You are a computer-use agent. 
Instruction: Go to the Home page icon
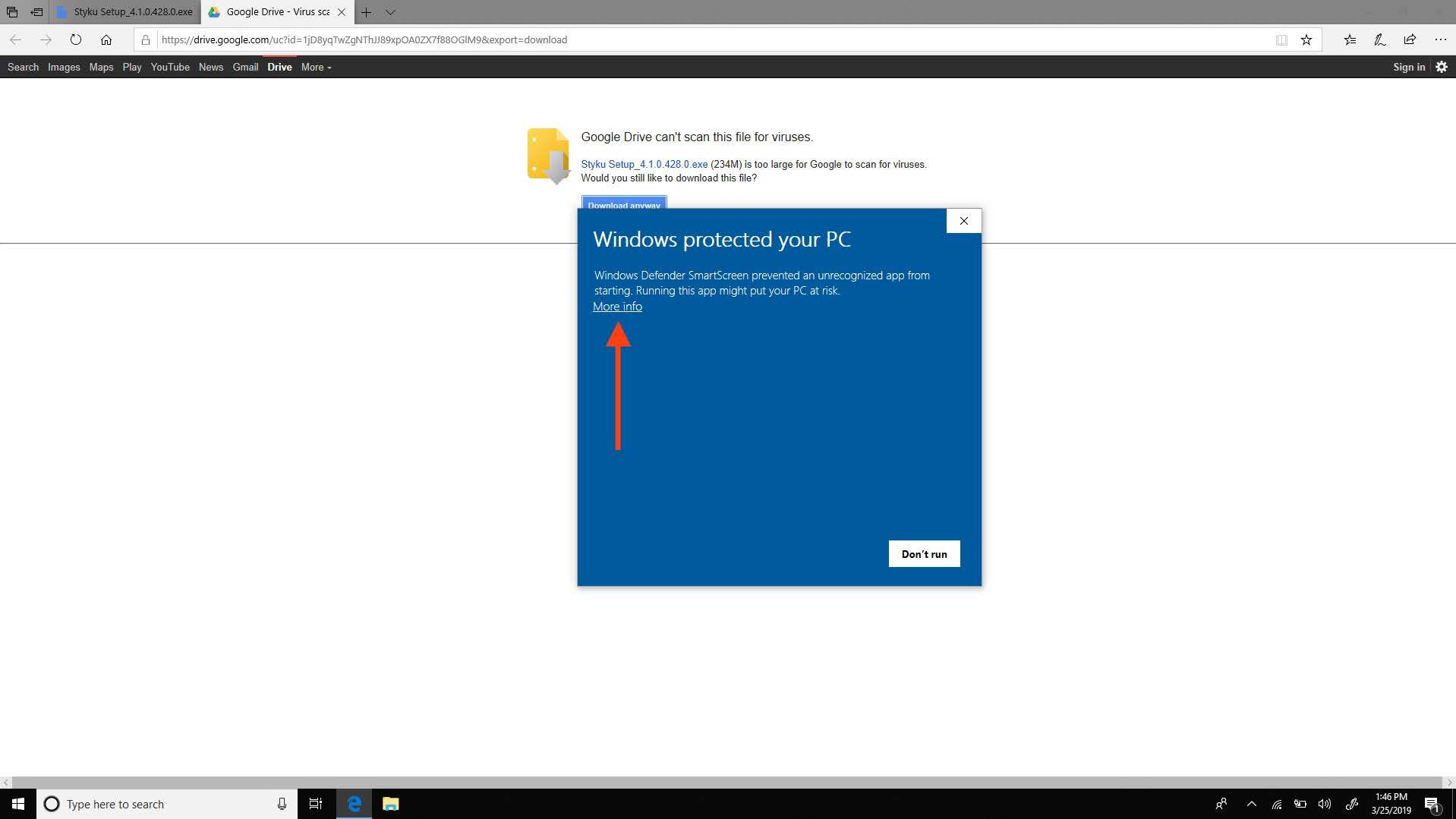point(106,39)
